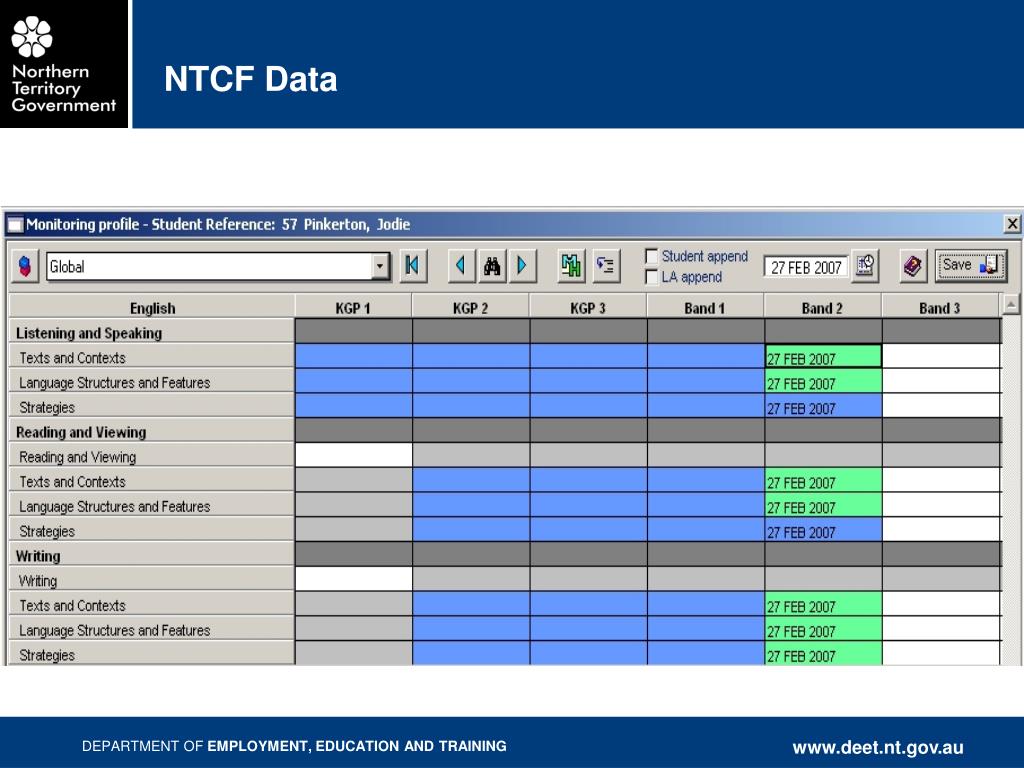This screenshot has height=768, width=1024.
Task: Click the green MH toolbar icon
Action: click(x=571, y=266)
